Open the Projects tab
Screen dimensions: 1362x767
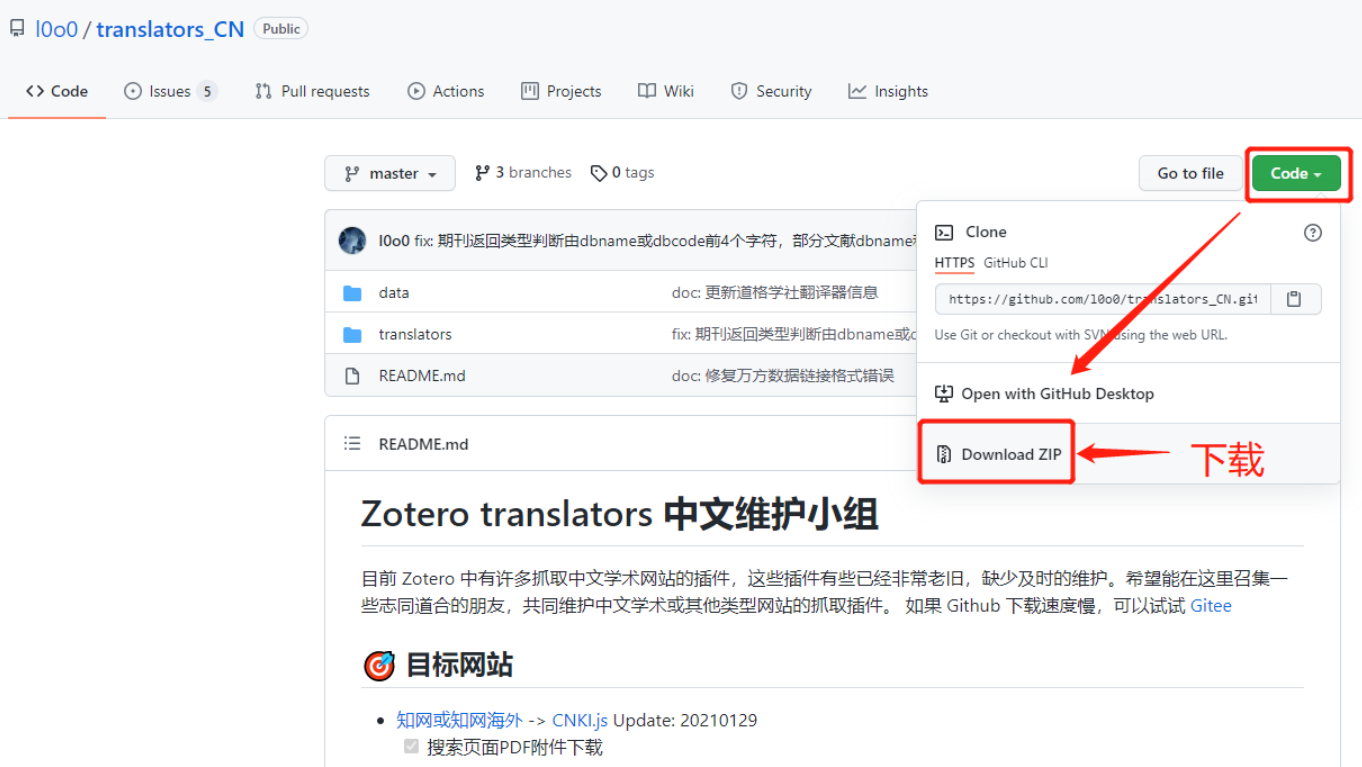click(561, 91)
